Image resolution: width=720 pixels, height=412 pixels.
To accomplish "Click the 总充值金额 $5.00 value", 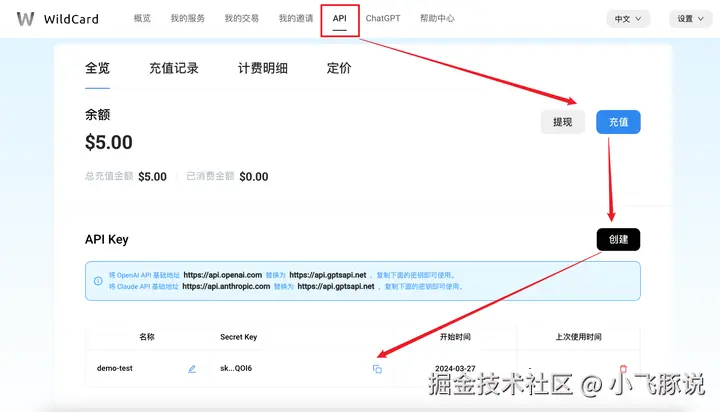I will coord(152,176).
